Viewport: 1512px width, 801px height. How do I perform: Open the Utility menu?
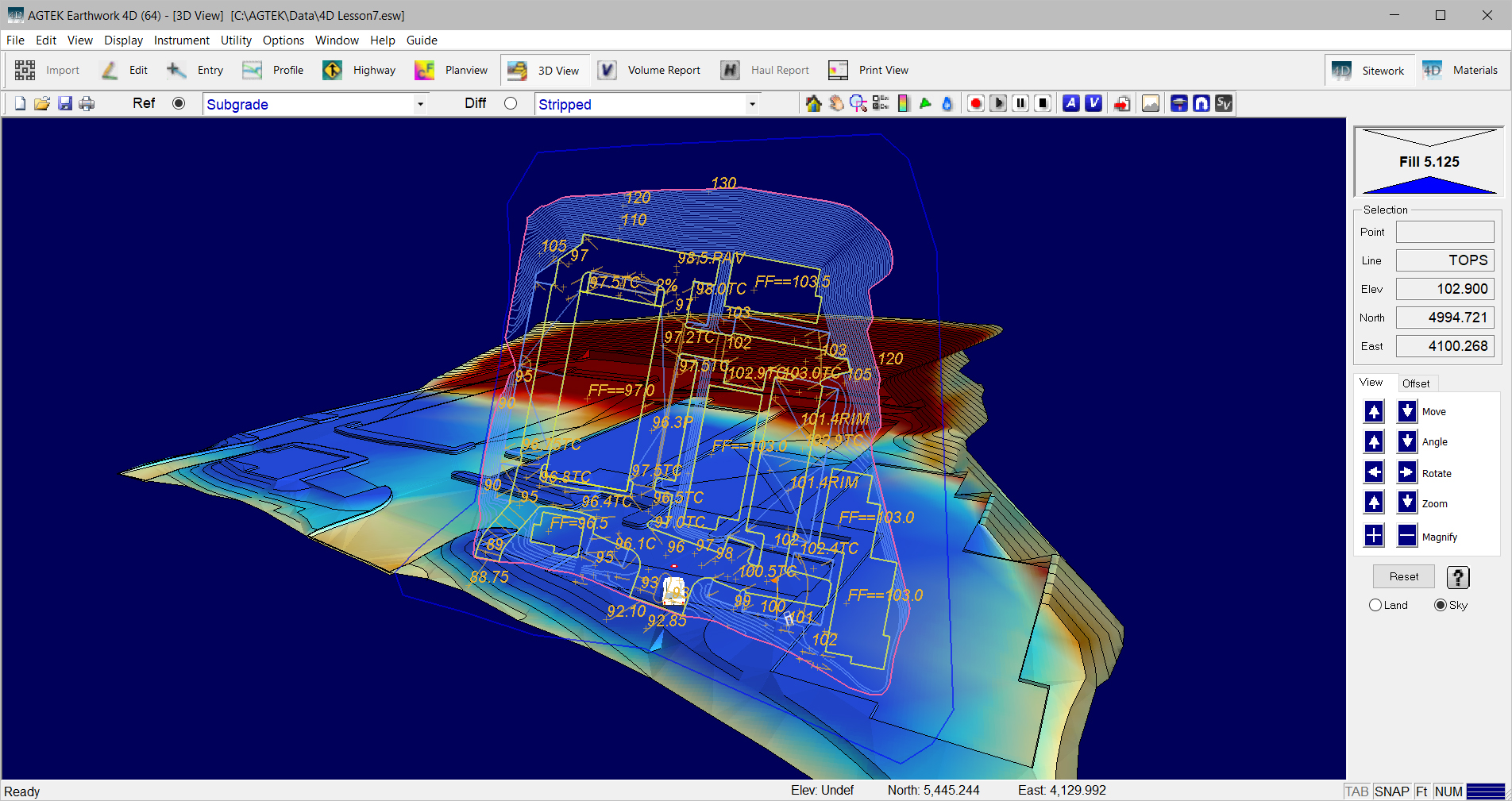click(236, 40)
